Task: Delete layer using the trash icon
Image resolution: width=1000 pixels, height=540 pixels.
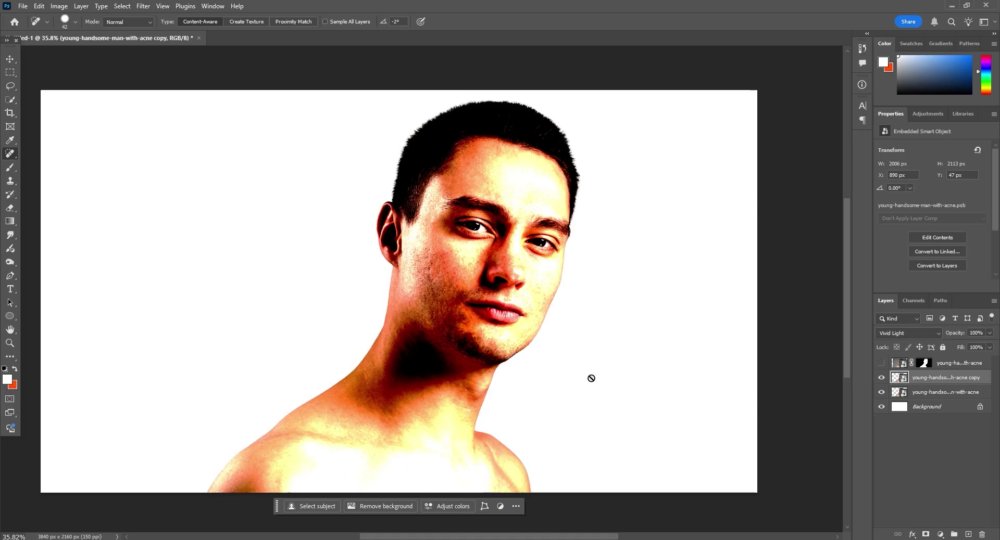Action: 982,534
